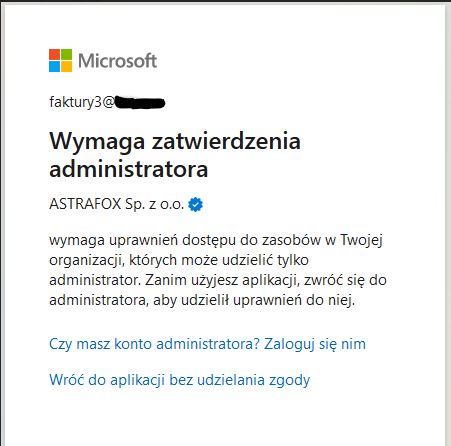Click the word 'administratora' in the heading
451x446 pixels.
[129, 169]
